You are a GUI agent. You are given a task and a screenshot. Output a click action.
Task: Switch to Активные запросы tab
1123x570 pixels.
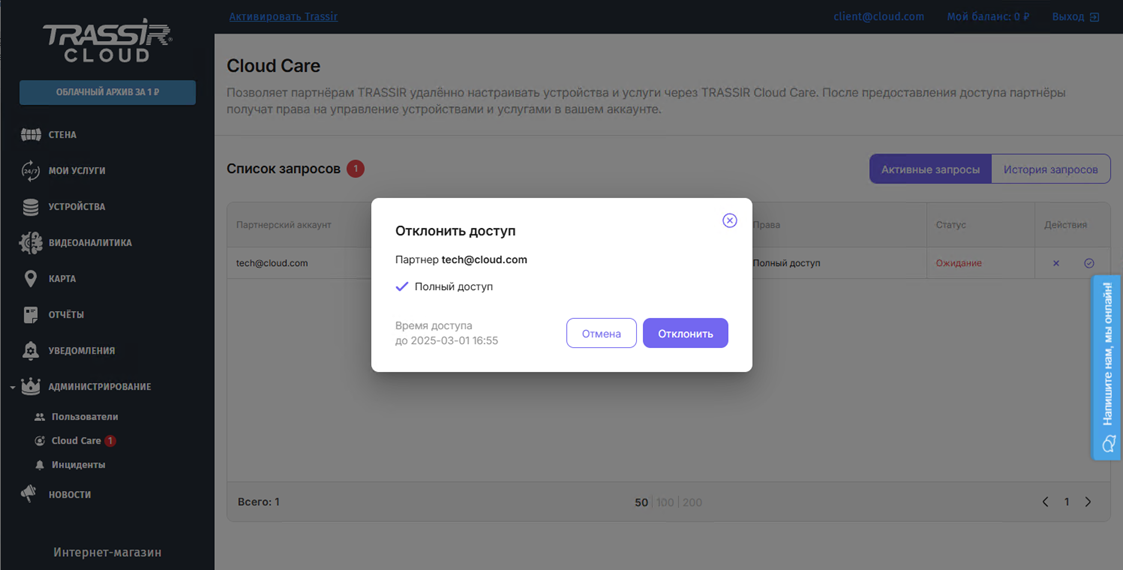[x=930, y=169]
